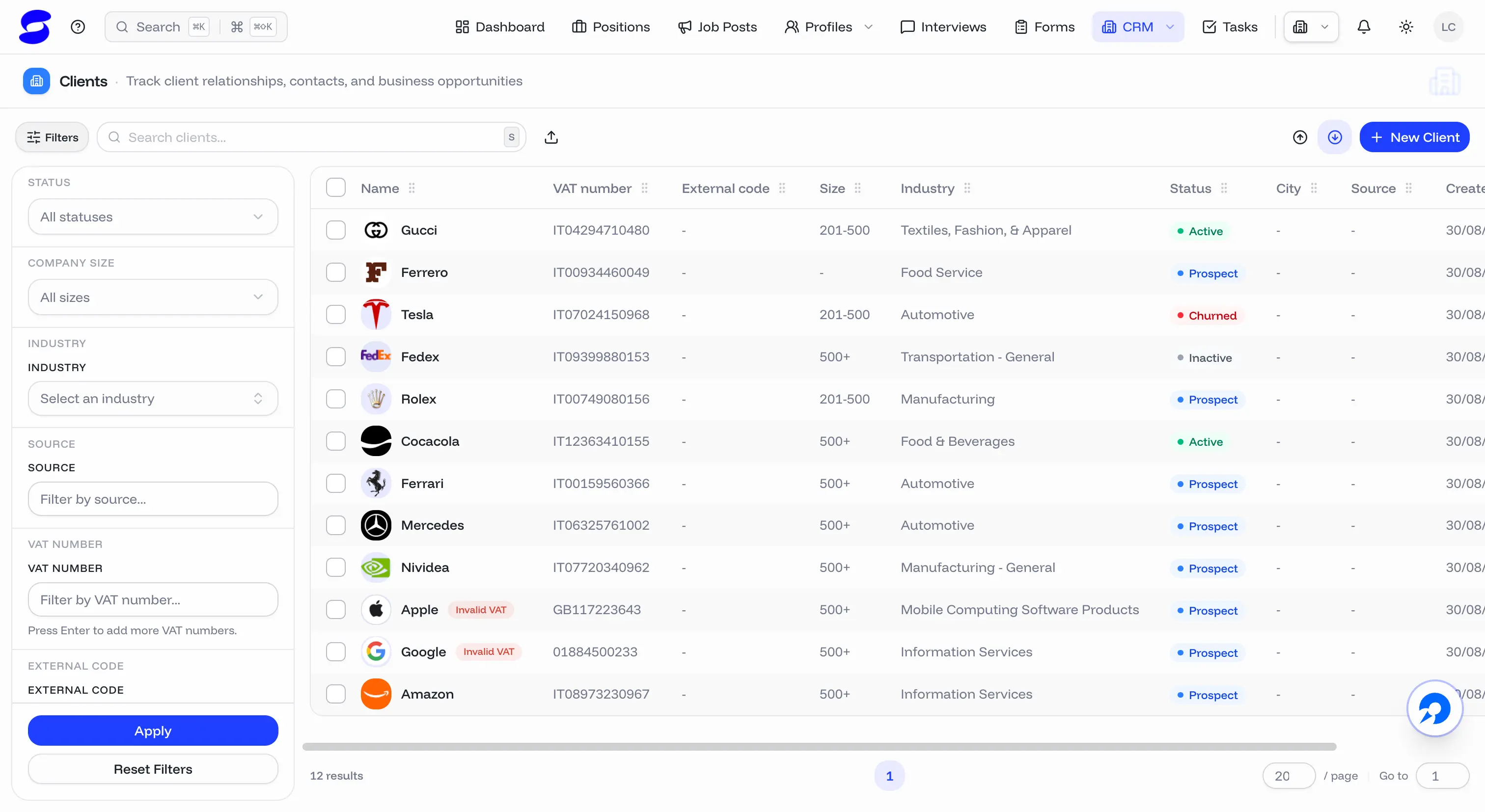Click the Name column drag handle icon
The image size is (1485, 812).
tap(412, 189)
